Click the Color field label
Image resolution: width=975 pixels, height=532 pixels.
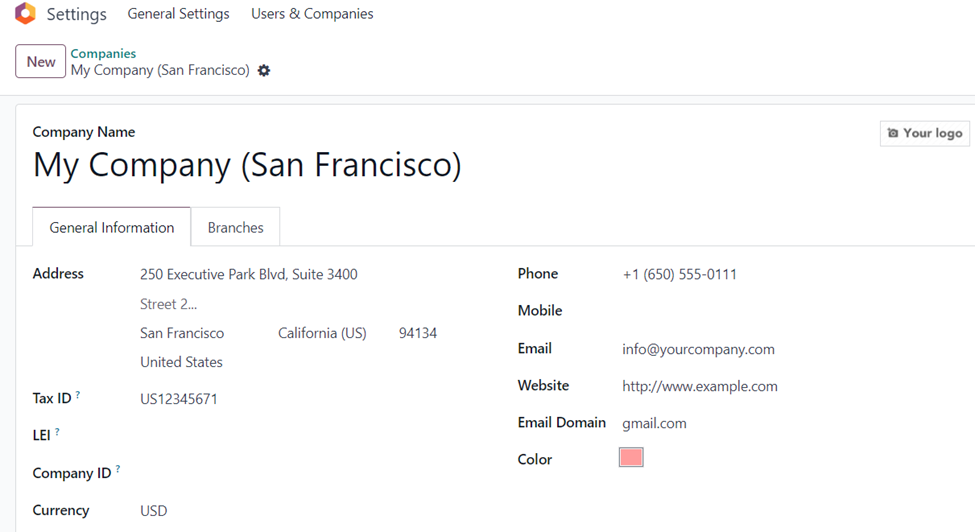point(535,459)
